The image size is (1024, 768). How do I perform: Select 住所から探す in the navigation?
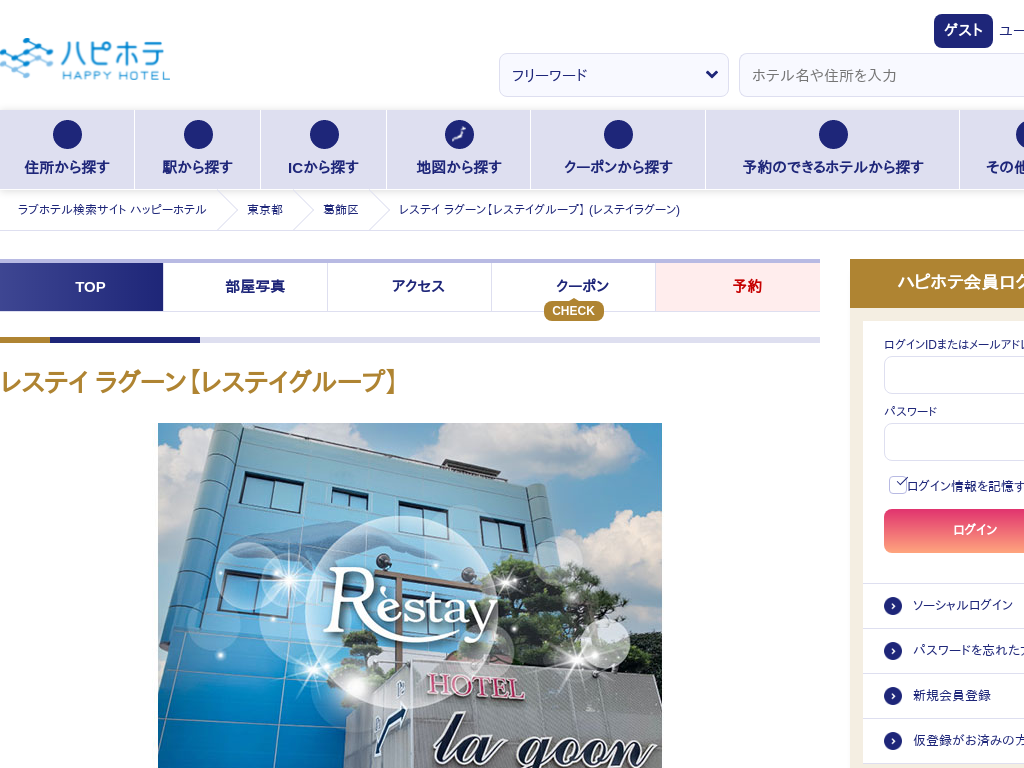click(x=67, y=150)
